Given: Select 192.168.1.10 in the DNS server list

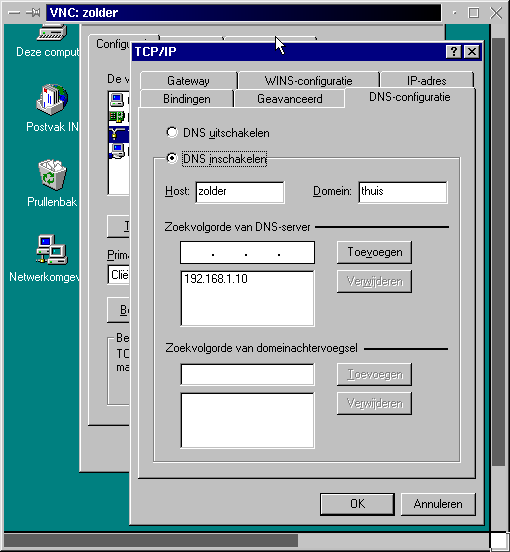Looking at the screenshot, I should 216,279.
